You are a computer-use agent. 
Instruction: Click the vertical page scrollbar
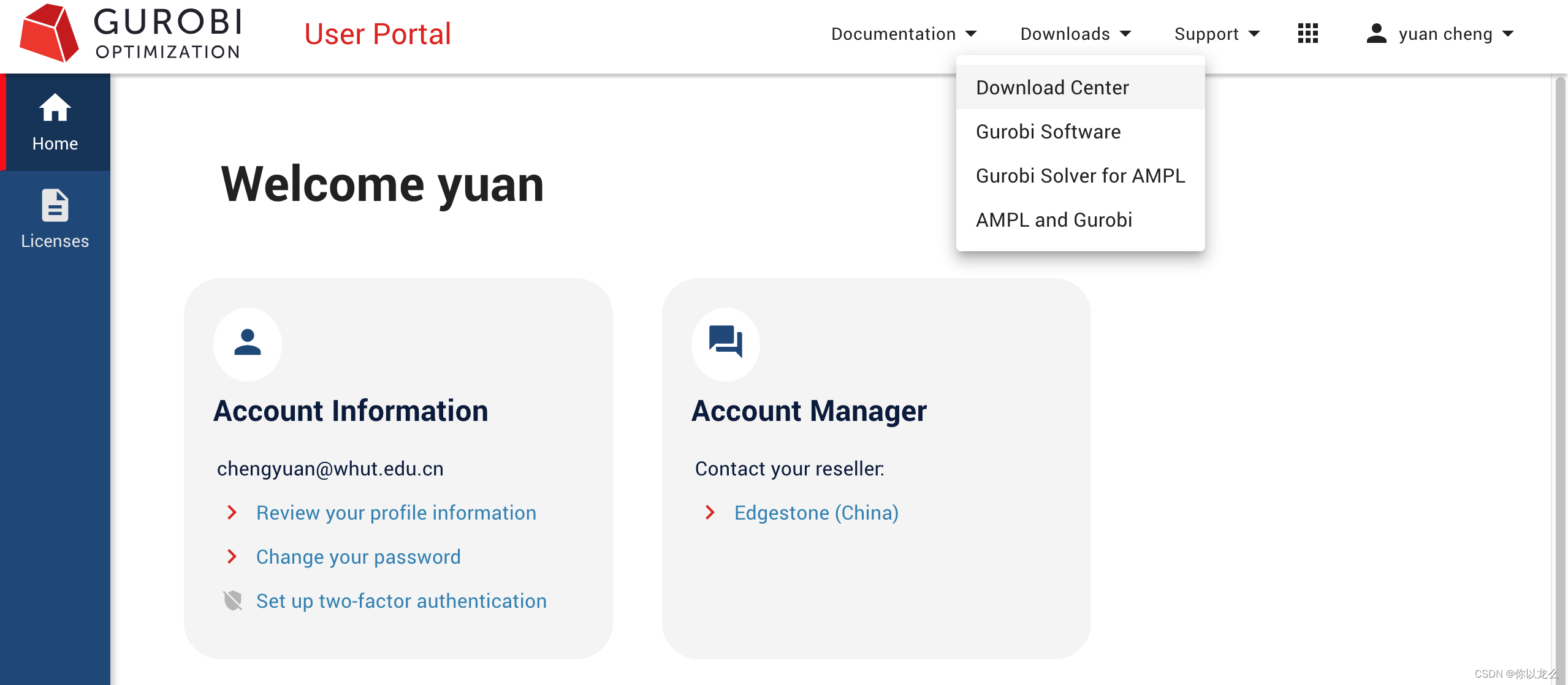click(1559, 368)
